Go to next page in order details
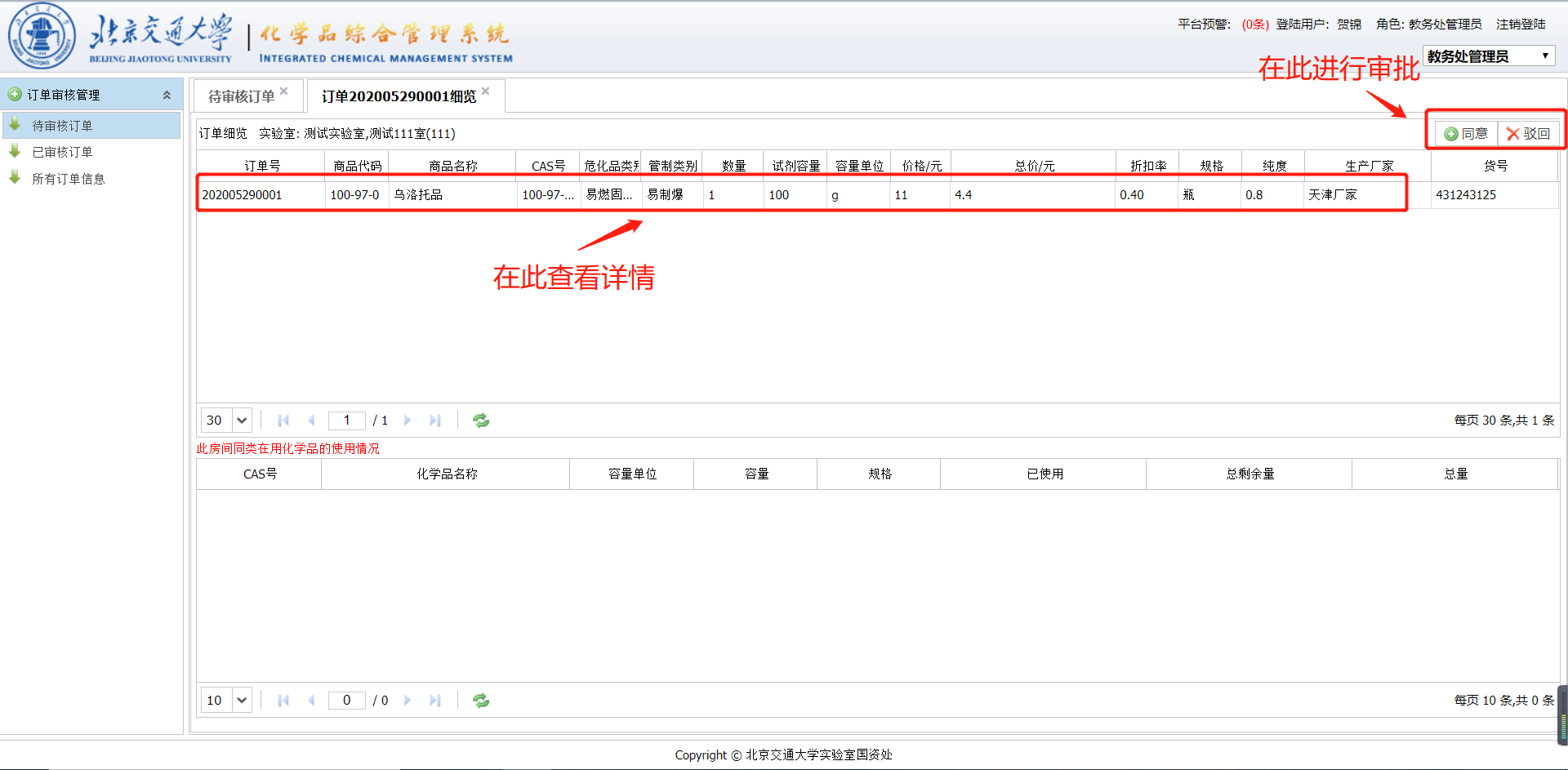1568x770 pixels. 408,421
